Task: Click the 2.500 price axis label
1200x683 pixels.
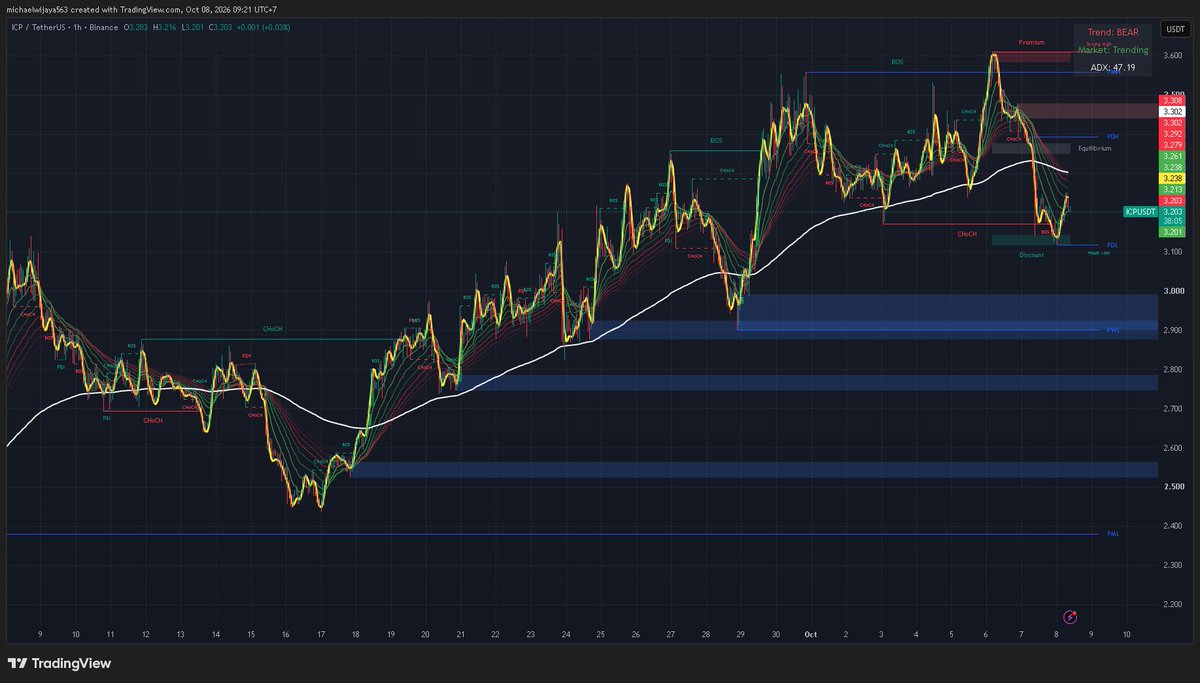Action: coord(1172,487)
